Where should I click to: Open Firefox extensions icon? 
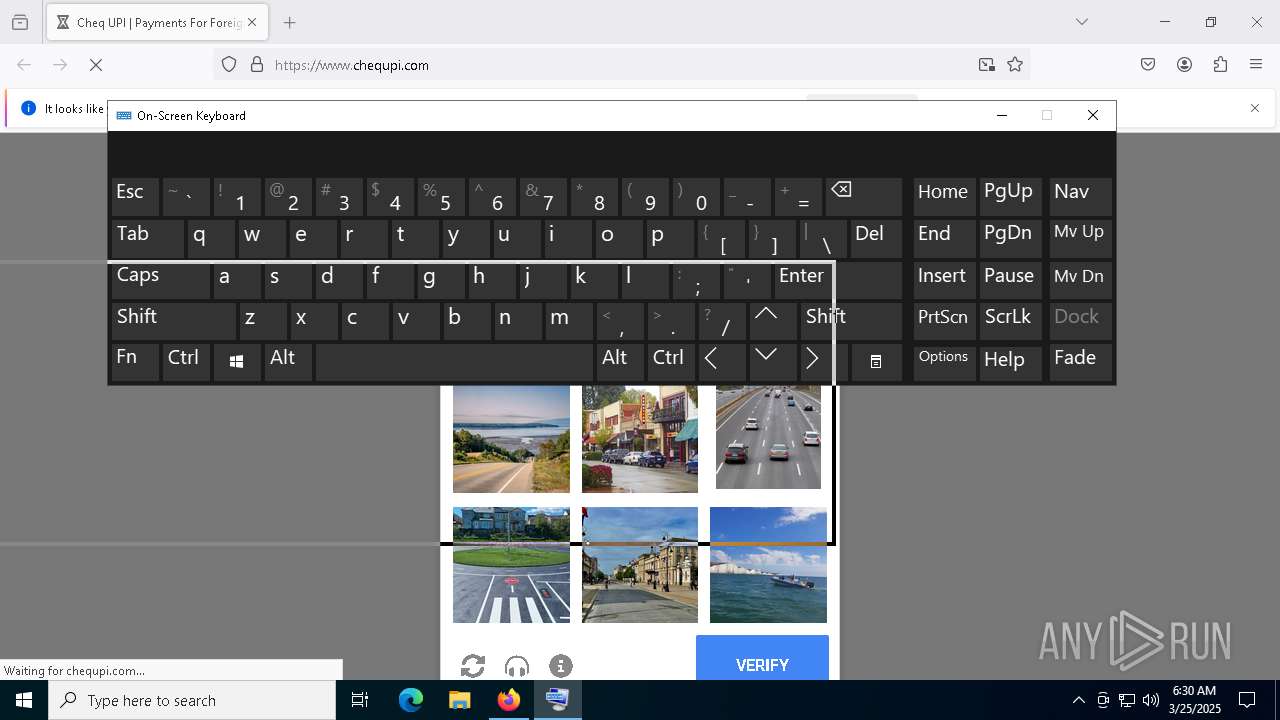click(1220, 65)
